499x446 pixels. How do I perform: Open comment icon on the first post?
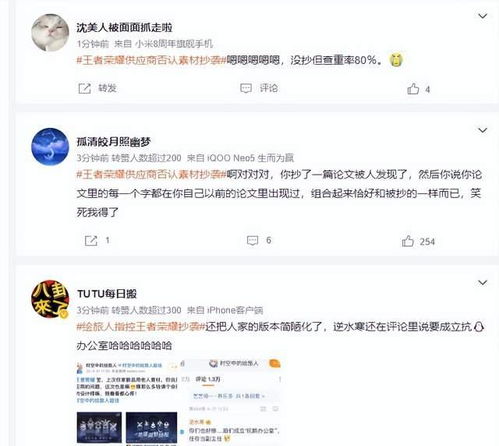click(x=246, y=88)
